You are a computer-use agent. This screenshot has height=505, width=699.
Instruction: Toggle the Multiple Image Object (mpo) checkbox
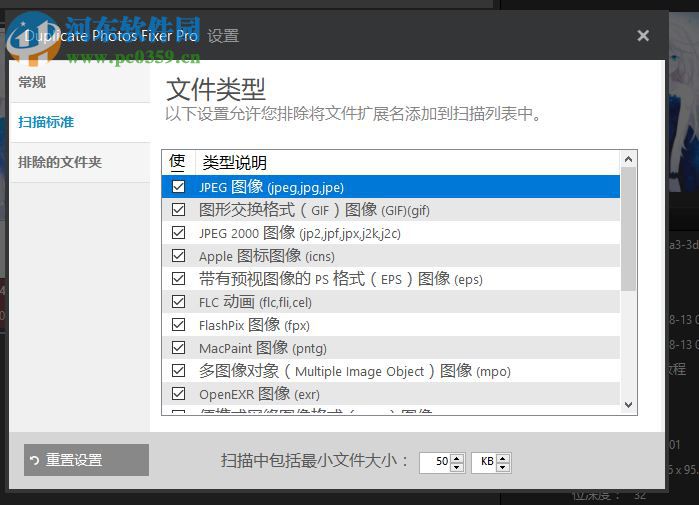pos(178,370)
